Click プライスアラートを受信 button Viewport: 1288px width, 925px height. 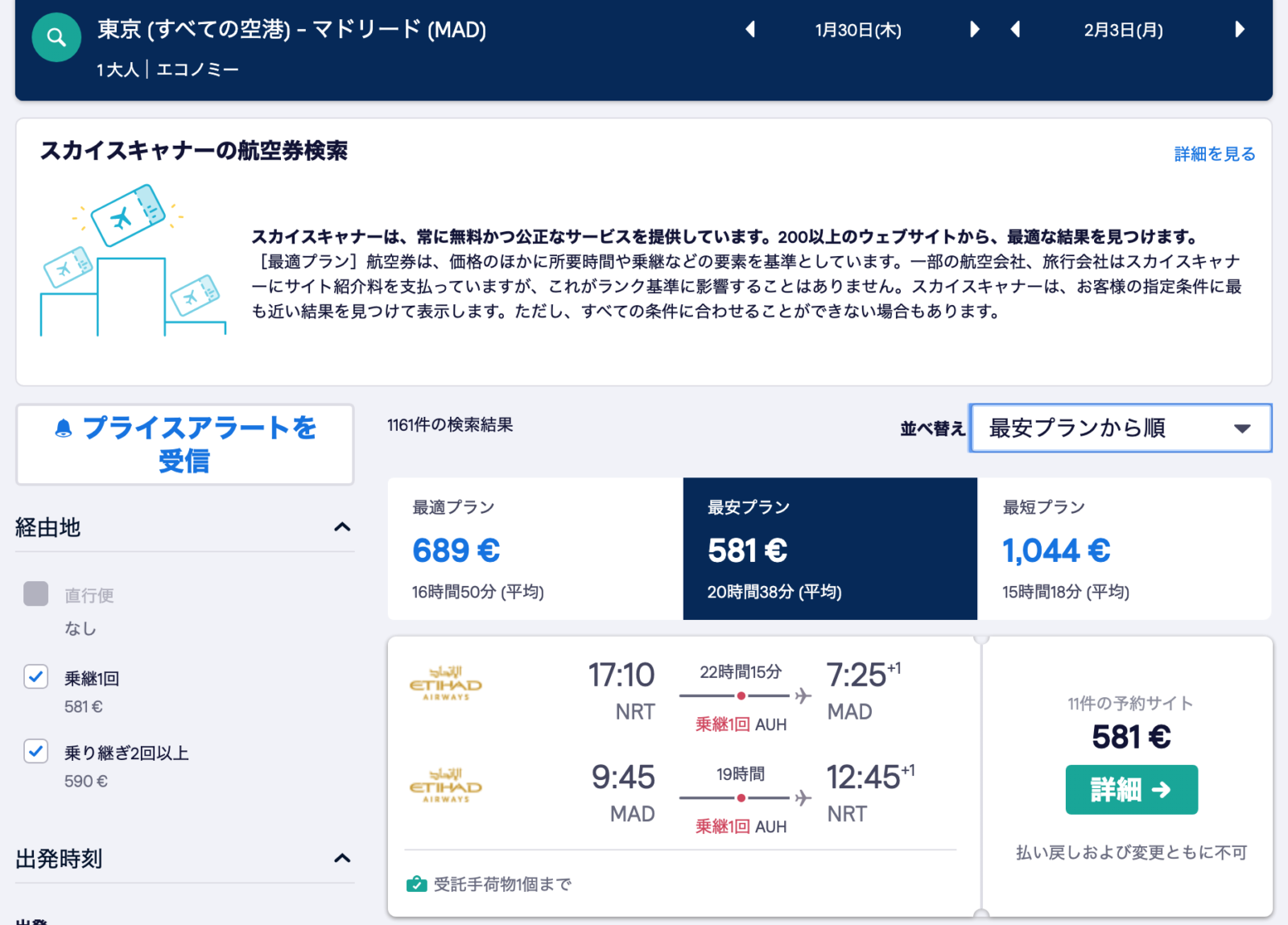pos(185,444)
